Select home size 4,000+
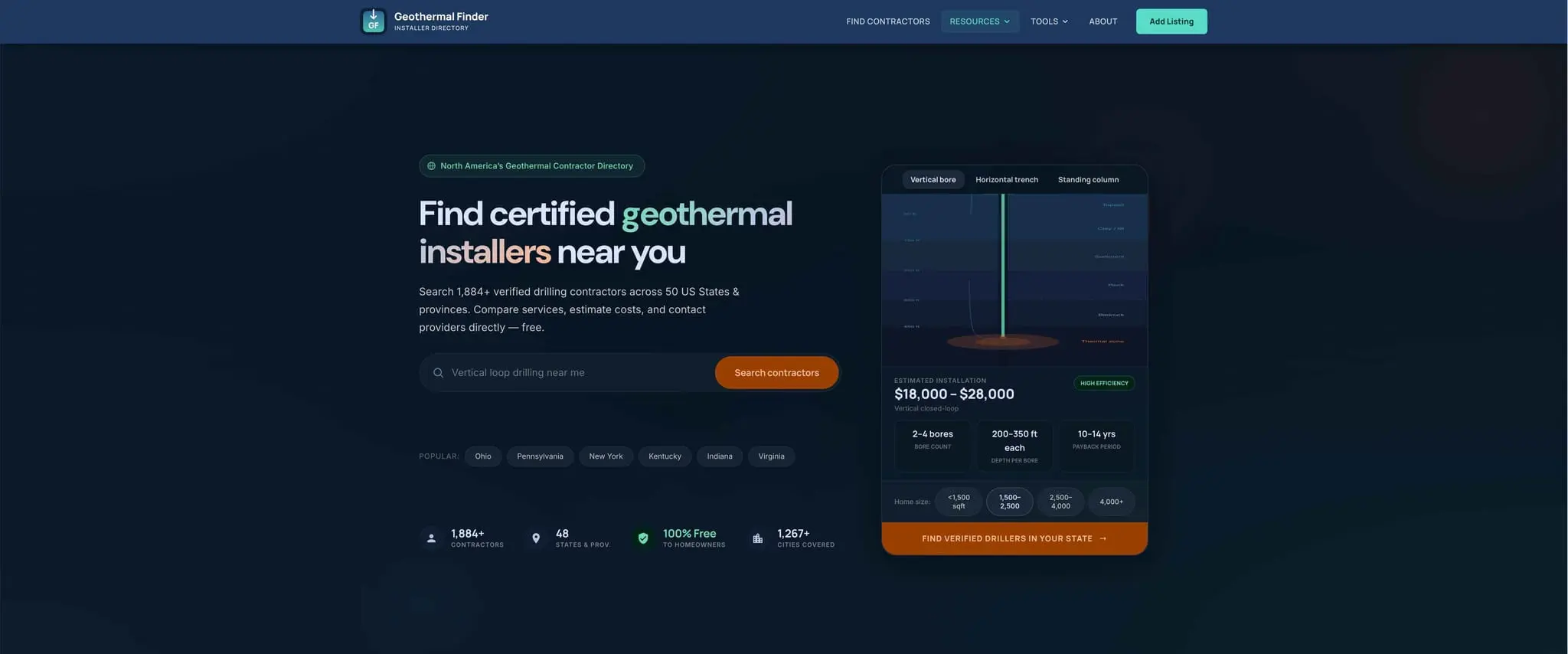Screen dimensions: 1568x654 tap(1111, 502)
